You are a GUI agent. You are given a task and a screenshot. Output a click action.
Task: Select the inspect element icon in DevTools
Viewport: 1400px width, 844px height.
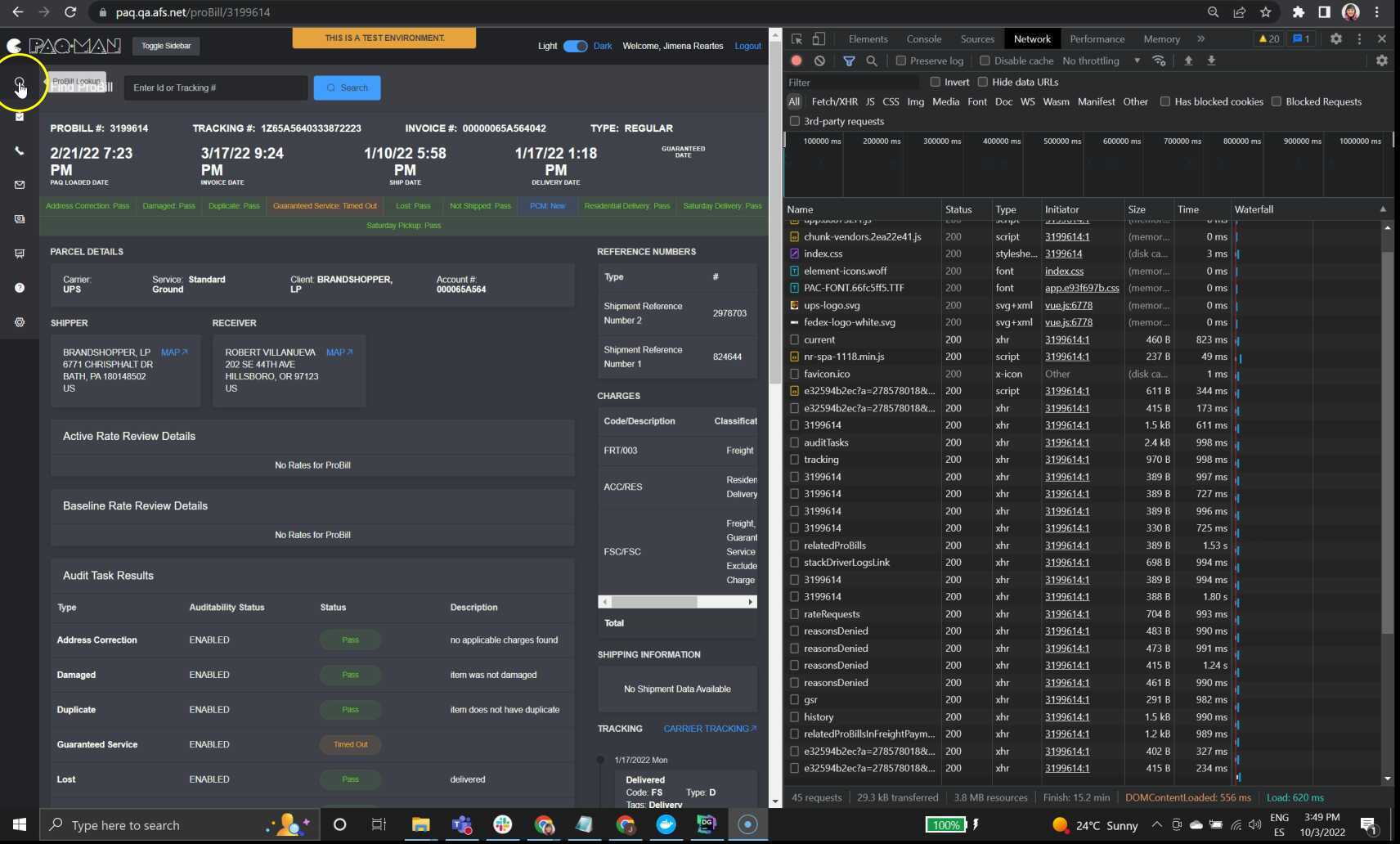(795, 38)
